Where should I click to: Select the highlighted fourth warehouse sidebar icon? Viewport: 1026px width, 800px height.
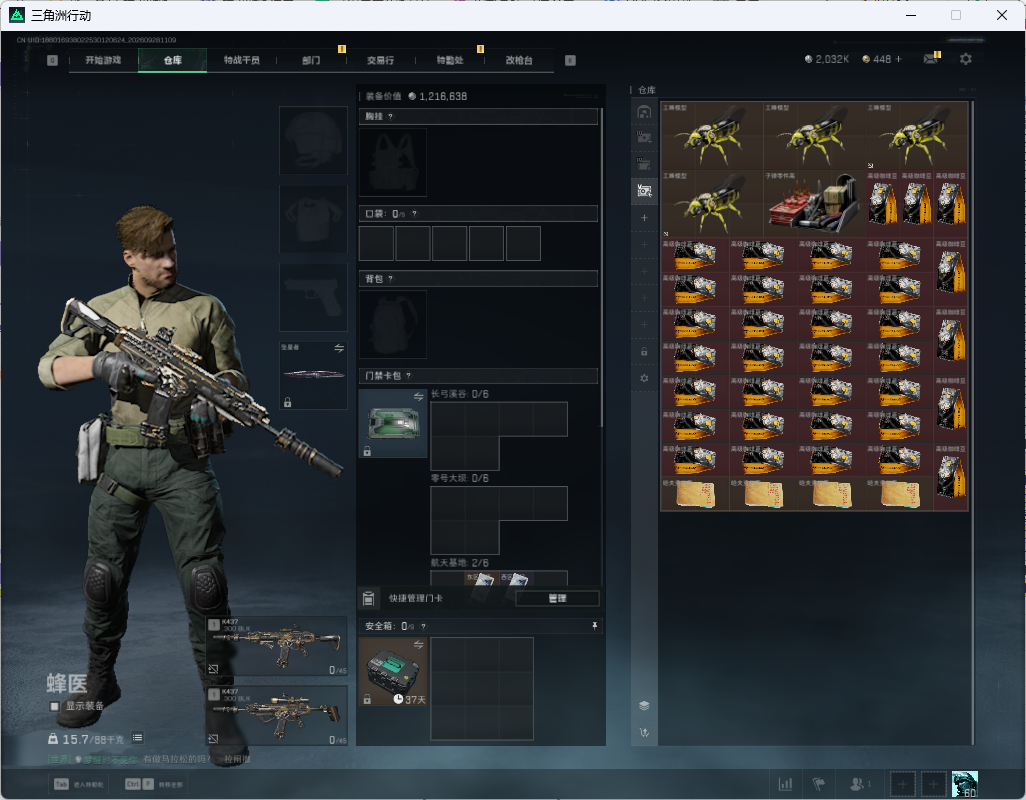point(644,190)
